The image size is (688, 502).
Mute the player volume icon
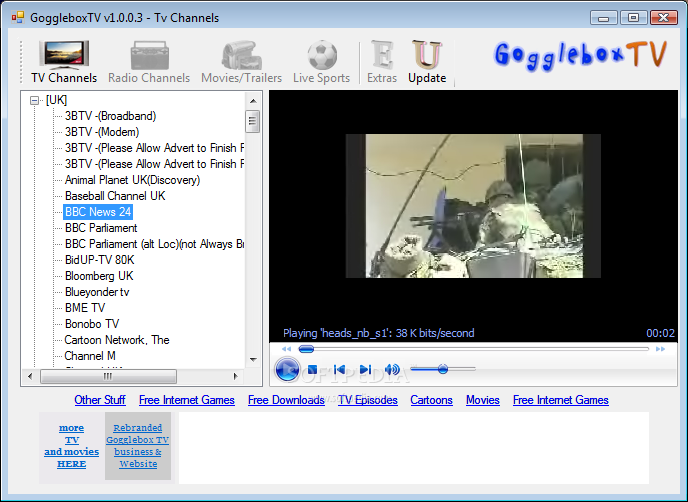click(392, 369)
